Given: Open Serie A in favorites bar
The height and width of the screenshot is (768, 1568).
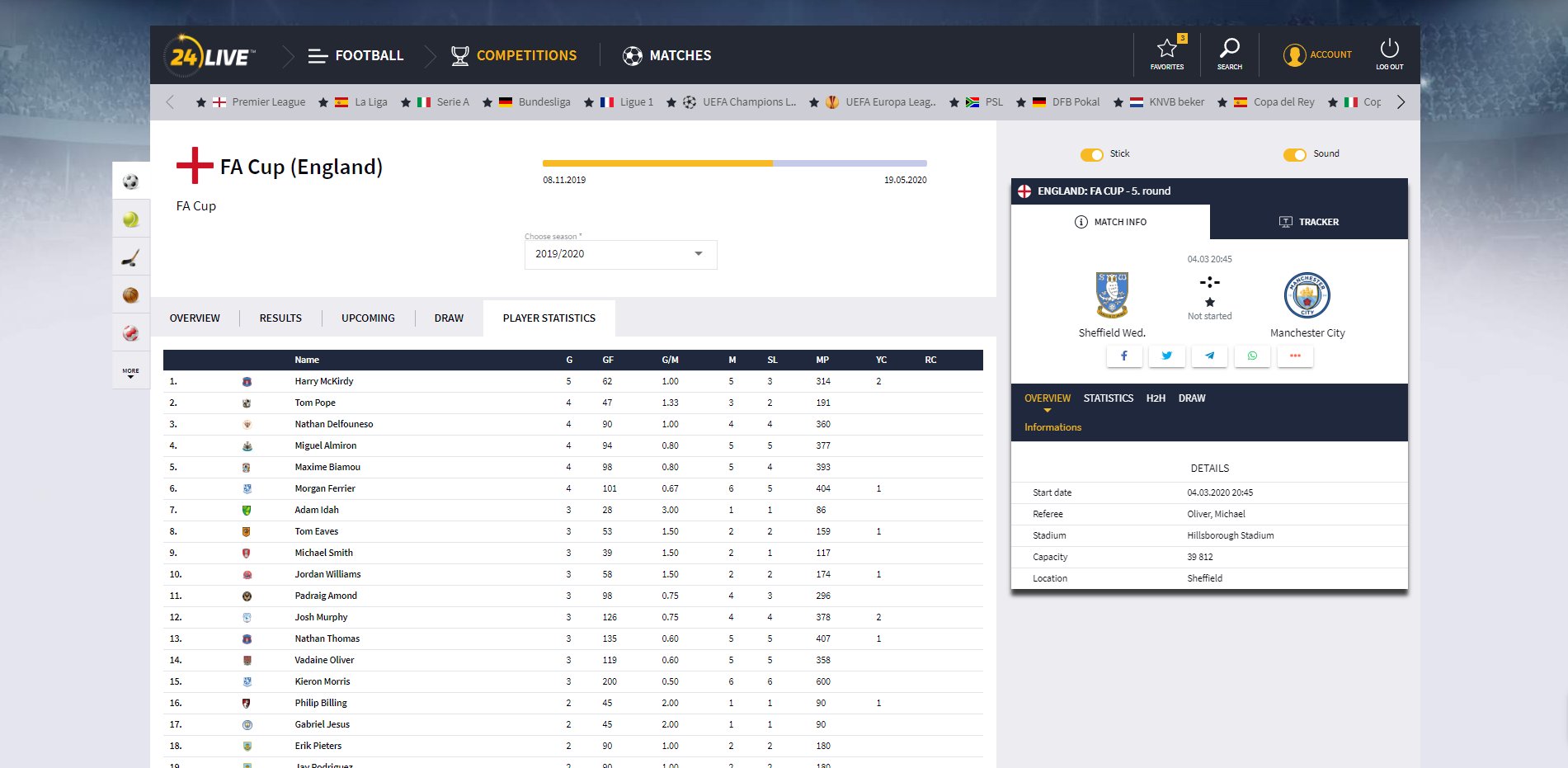Looking at the screenshot, I should coord(453,102).
